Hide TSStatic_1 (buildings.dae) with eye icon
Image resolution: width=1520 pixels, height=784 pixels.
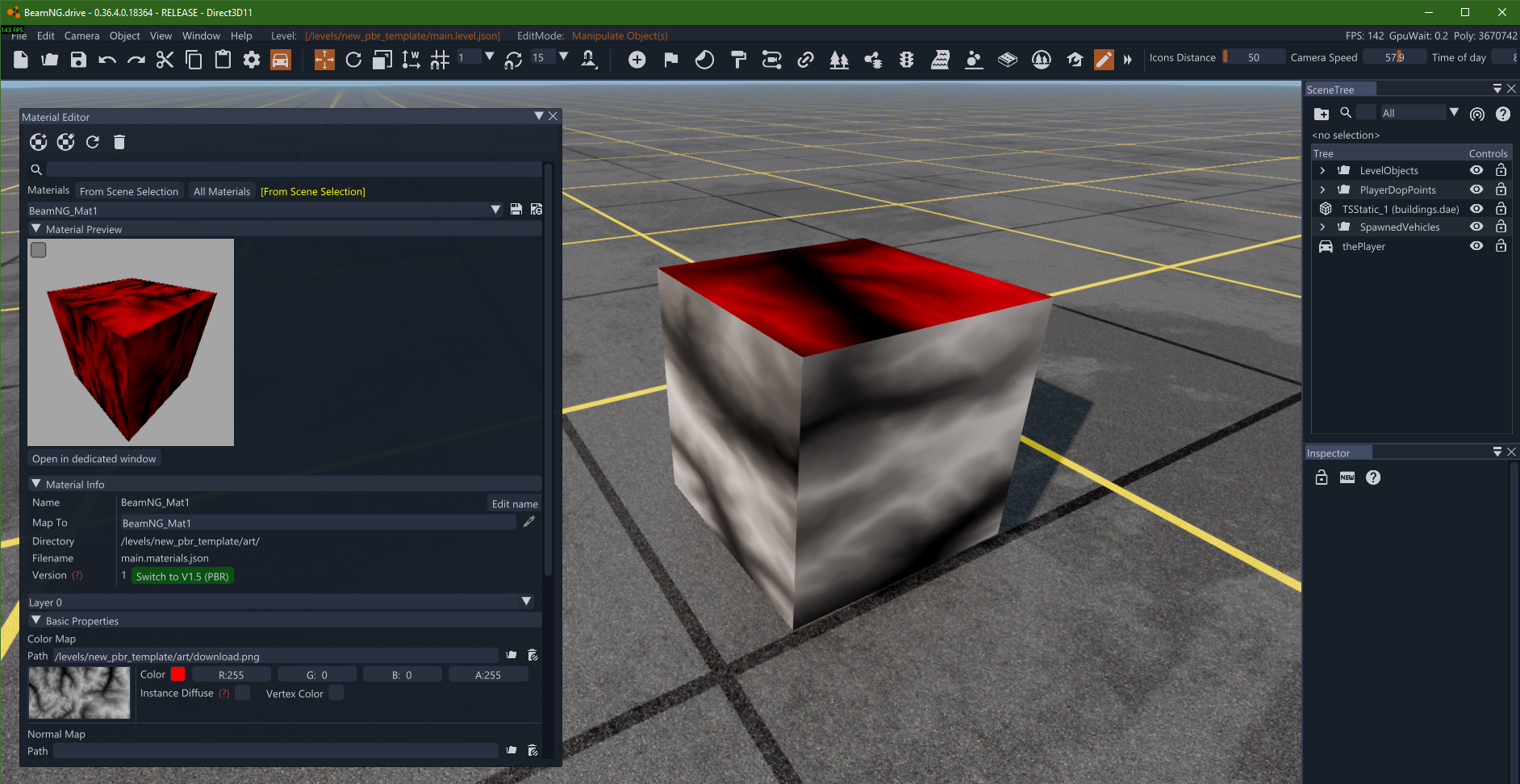(1476, 209)
